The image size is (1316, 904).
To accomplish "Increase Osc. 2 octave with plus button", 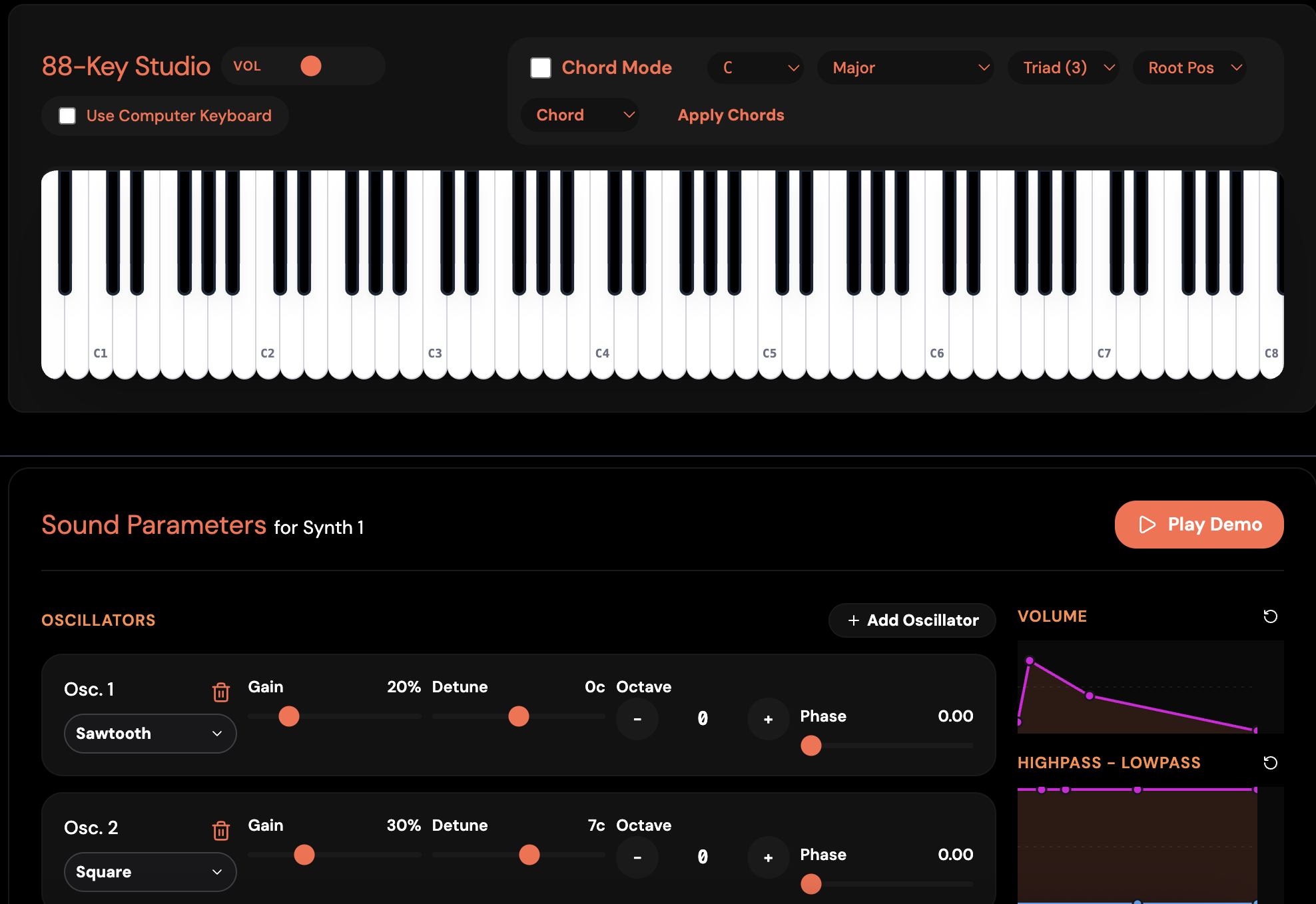I will coord(768,857).
